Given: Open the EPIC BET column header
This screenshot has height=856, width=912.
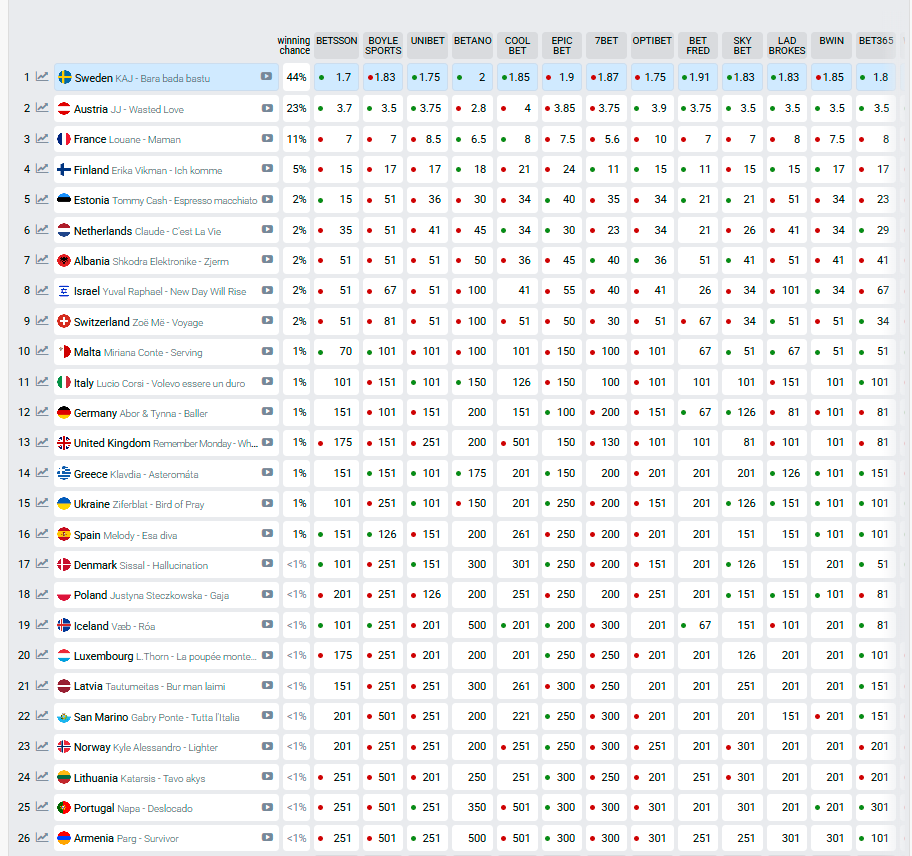Looking at the screenshot, I should (562, 45).
